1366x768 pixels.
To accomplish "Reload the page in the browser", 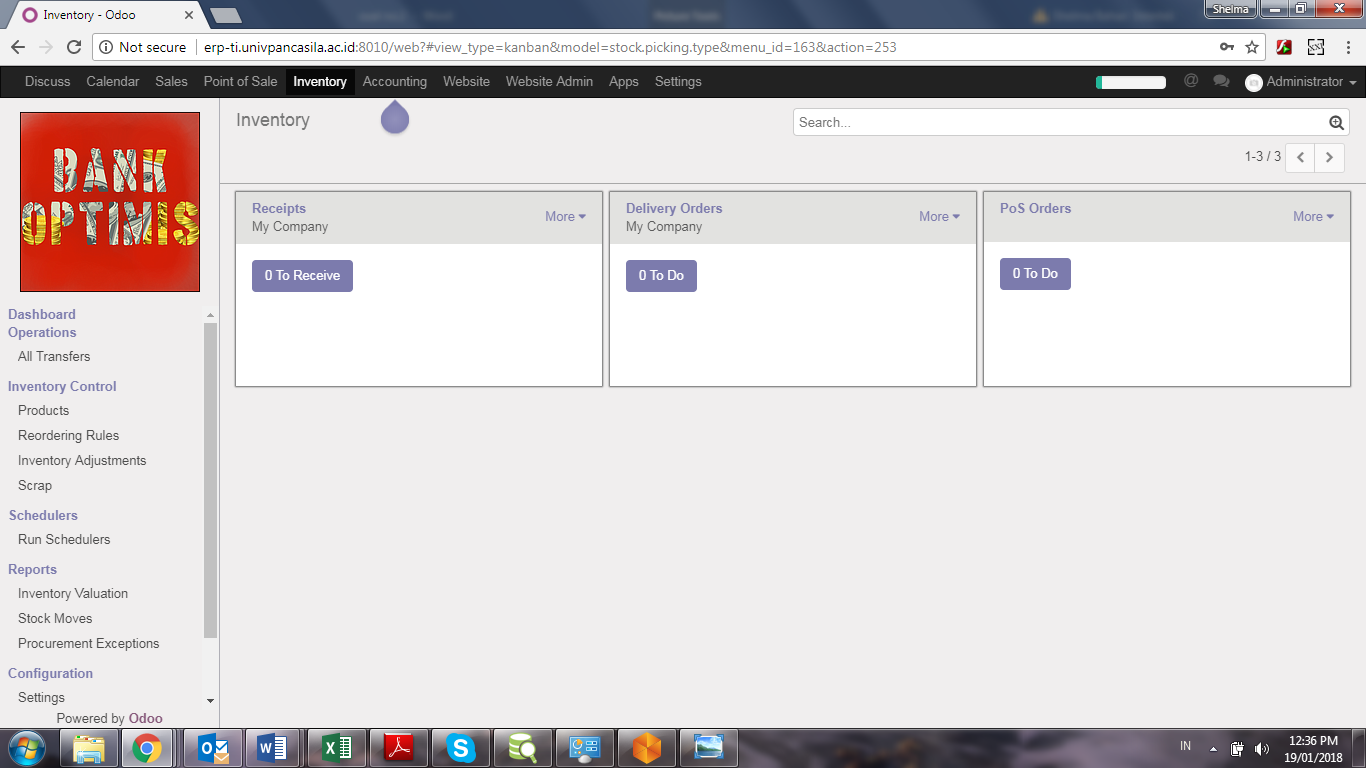I will click(74, 47).
